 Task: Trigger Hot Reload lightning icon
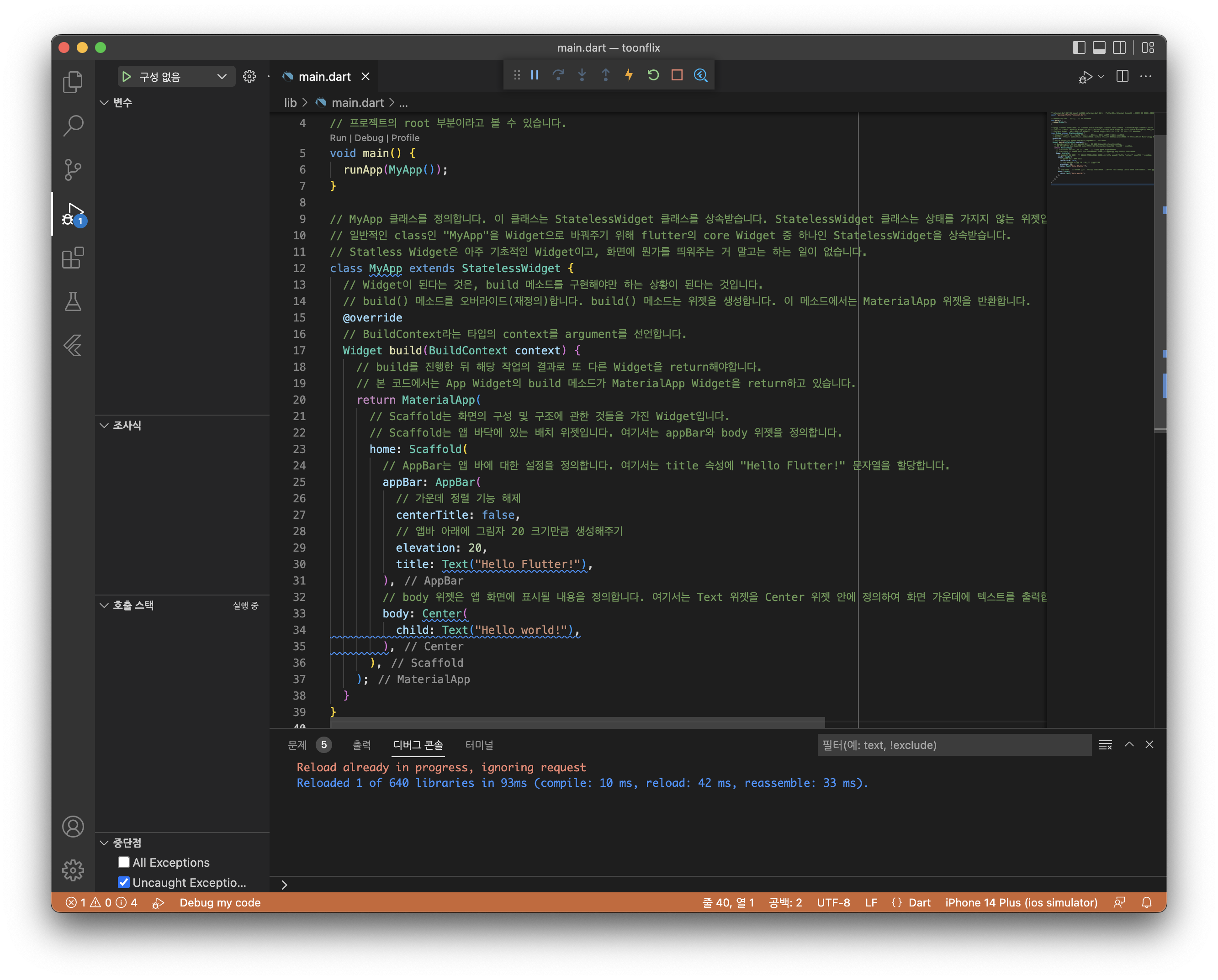pyautogui.click(x=629, y=75)
